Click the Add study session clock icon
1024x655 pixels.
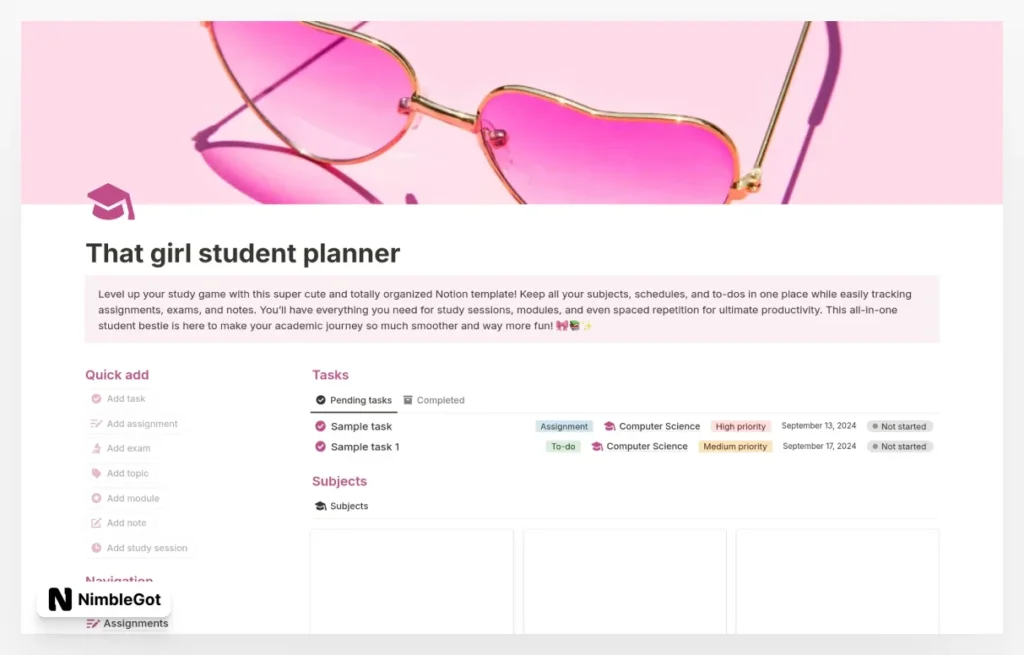(95, 548)
